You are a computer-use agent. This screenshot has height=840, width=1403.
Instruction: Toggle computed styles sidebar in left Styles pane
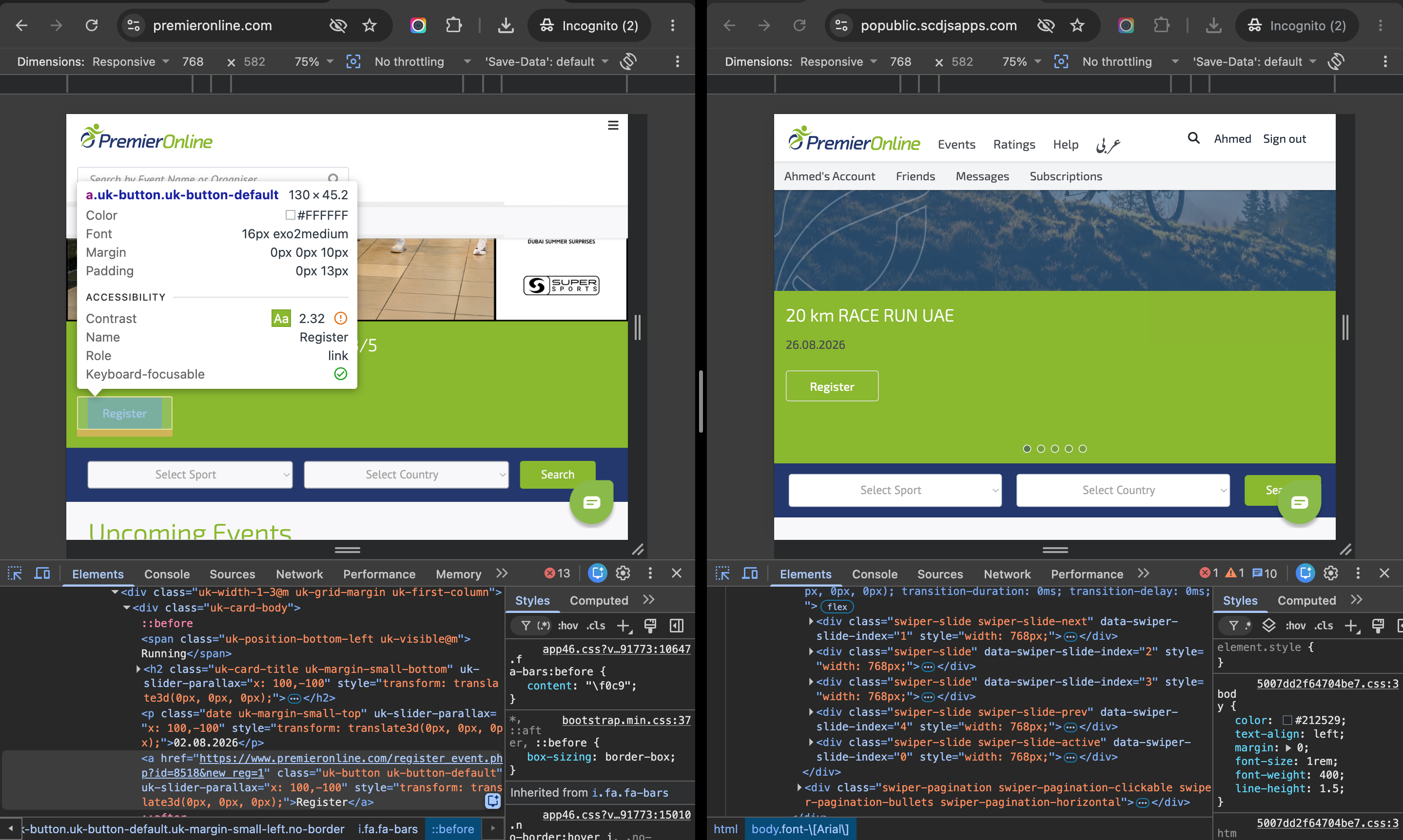pyautogui.click(x=677, y=626)
